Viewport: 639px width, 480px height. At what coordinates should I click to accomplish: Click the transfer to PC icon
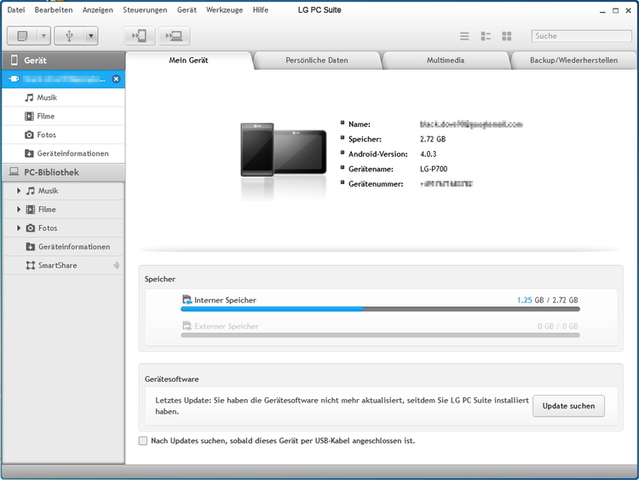click(174, 36)
